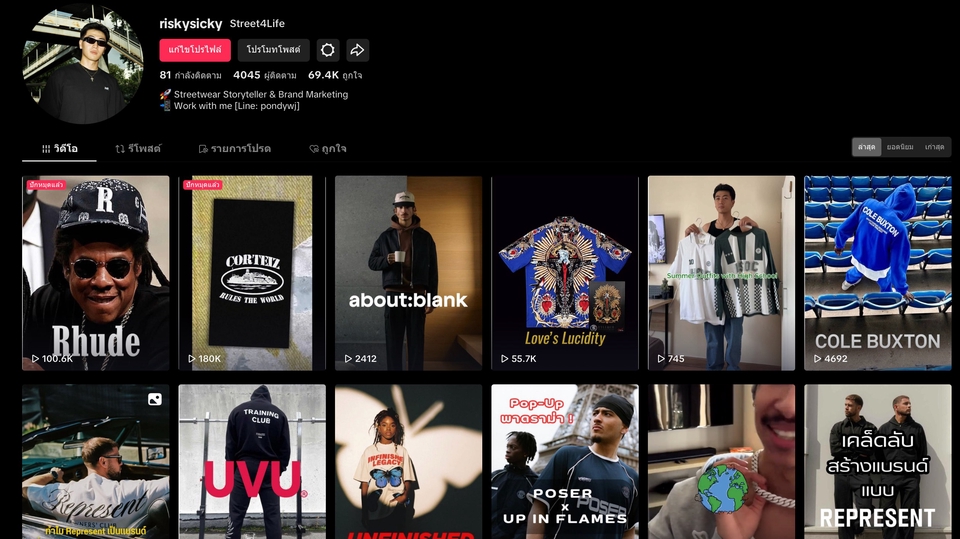Click the photo post icon on Represent thumbnail
The image size is (960, 539).
tap(155, 399)
